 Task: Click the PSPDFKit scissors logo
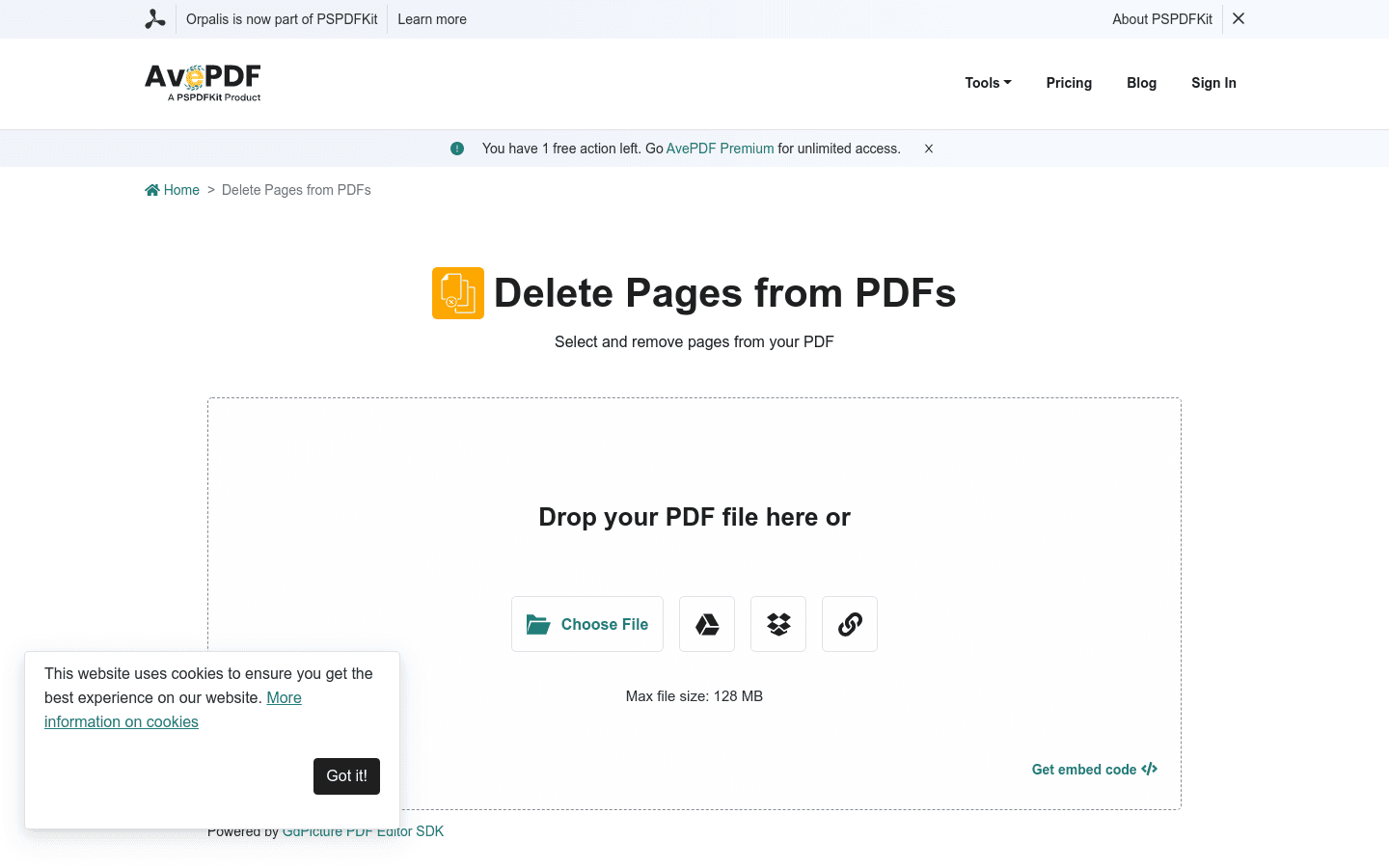point(155,18)
